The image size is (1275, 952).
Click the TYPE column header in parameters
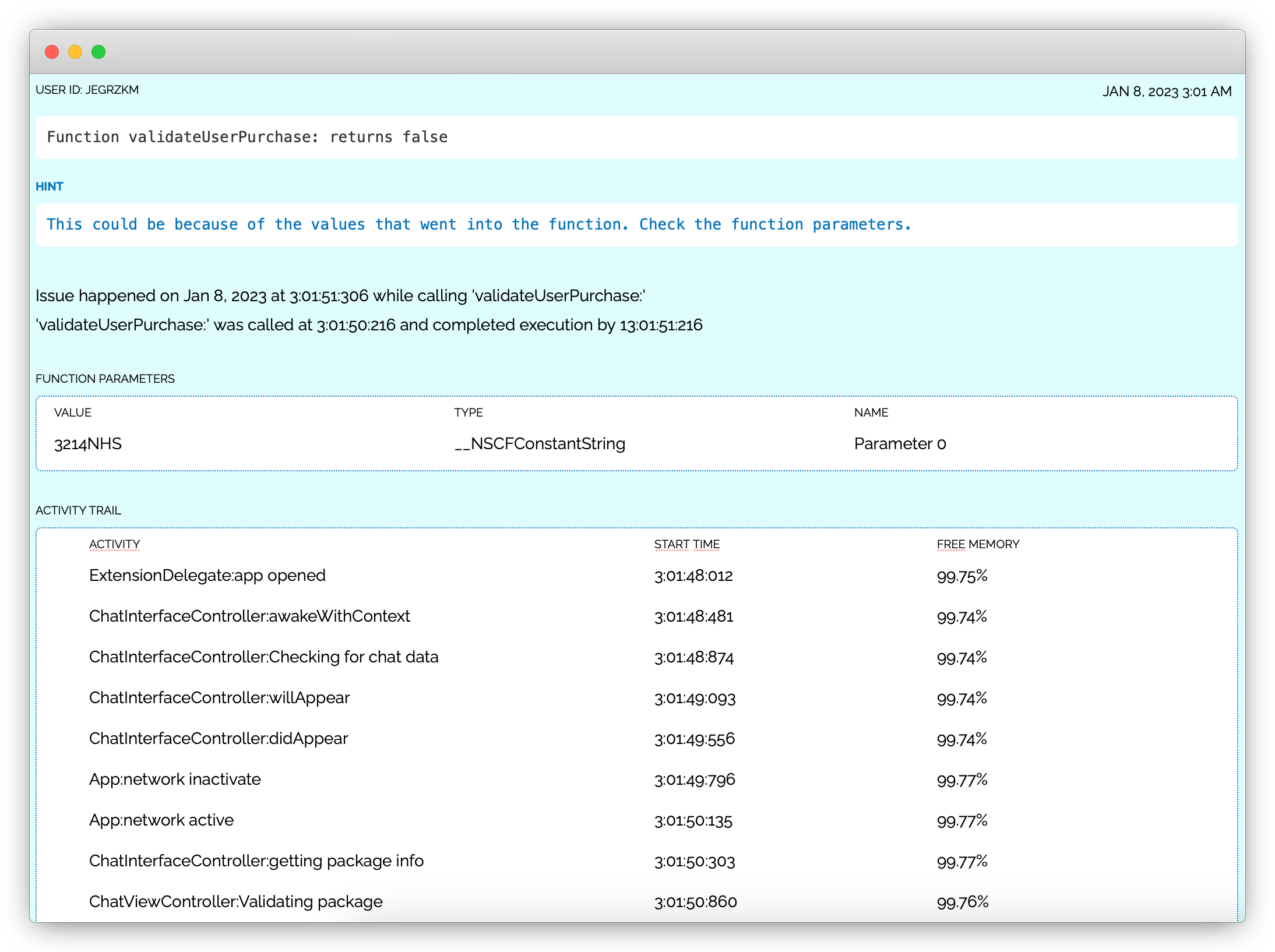(x=469, y=412)
